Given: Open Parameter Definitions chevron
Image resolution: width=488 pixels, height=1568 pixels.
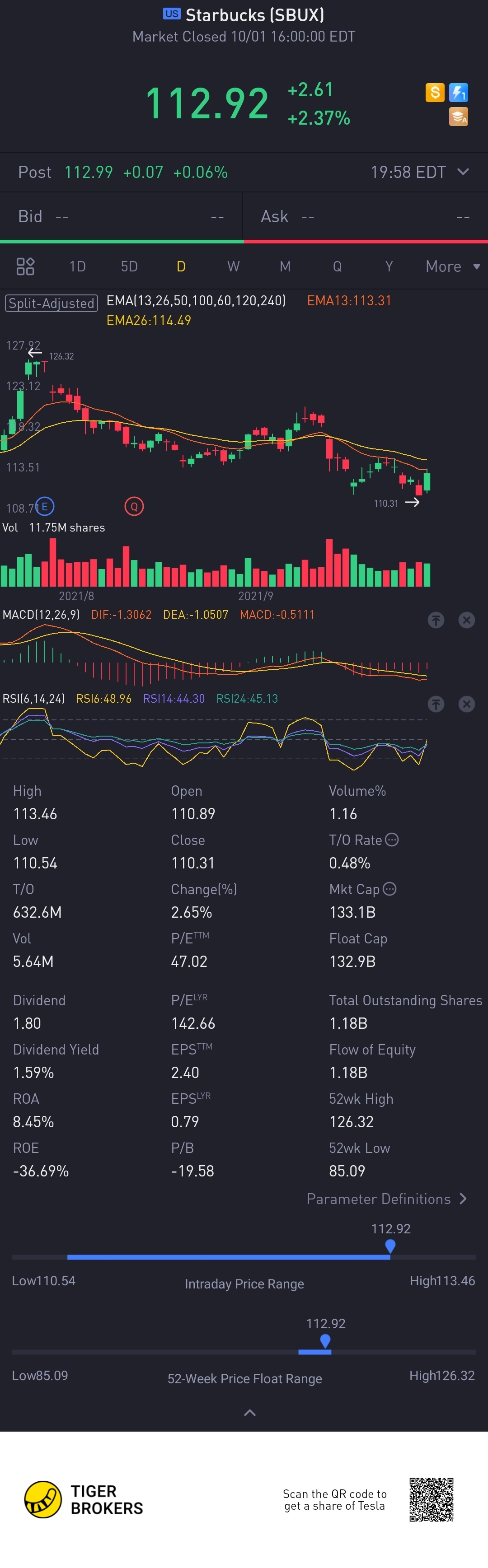Looking at the screenshot, I should [x=463, y=1199].
